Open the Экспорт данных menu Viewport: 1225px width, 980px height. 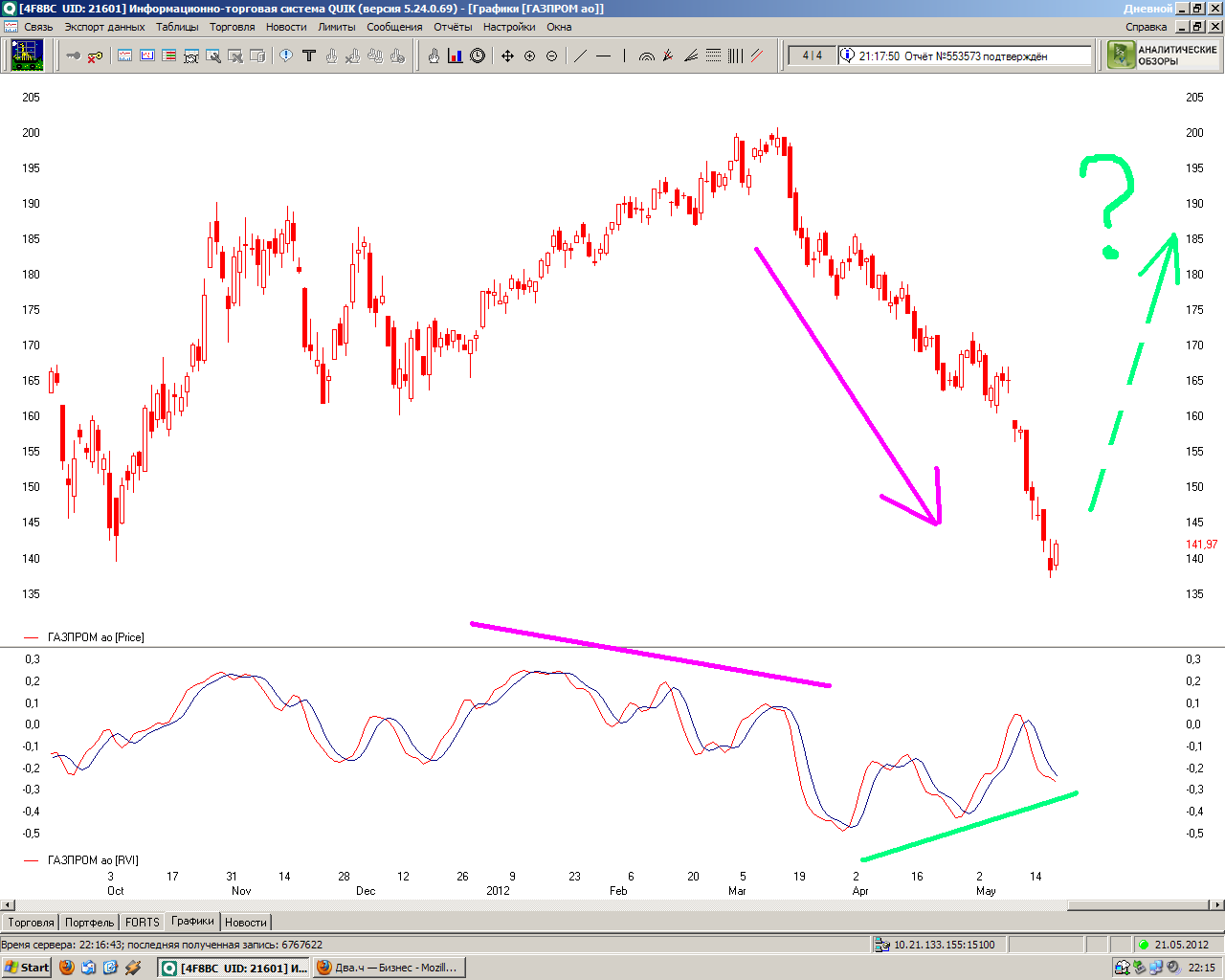tap(105, 27)
